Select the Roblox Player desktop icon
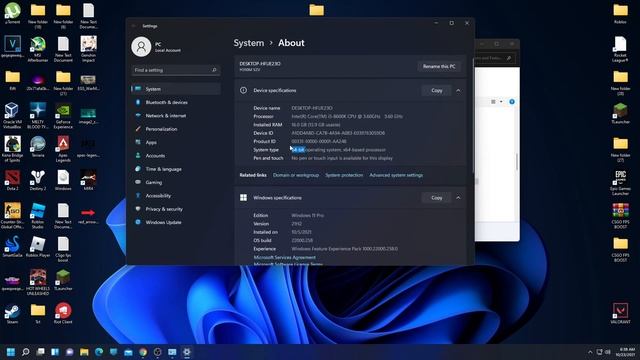Screen dimensions: 640x360 pos(38,247)
